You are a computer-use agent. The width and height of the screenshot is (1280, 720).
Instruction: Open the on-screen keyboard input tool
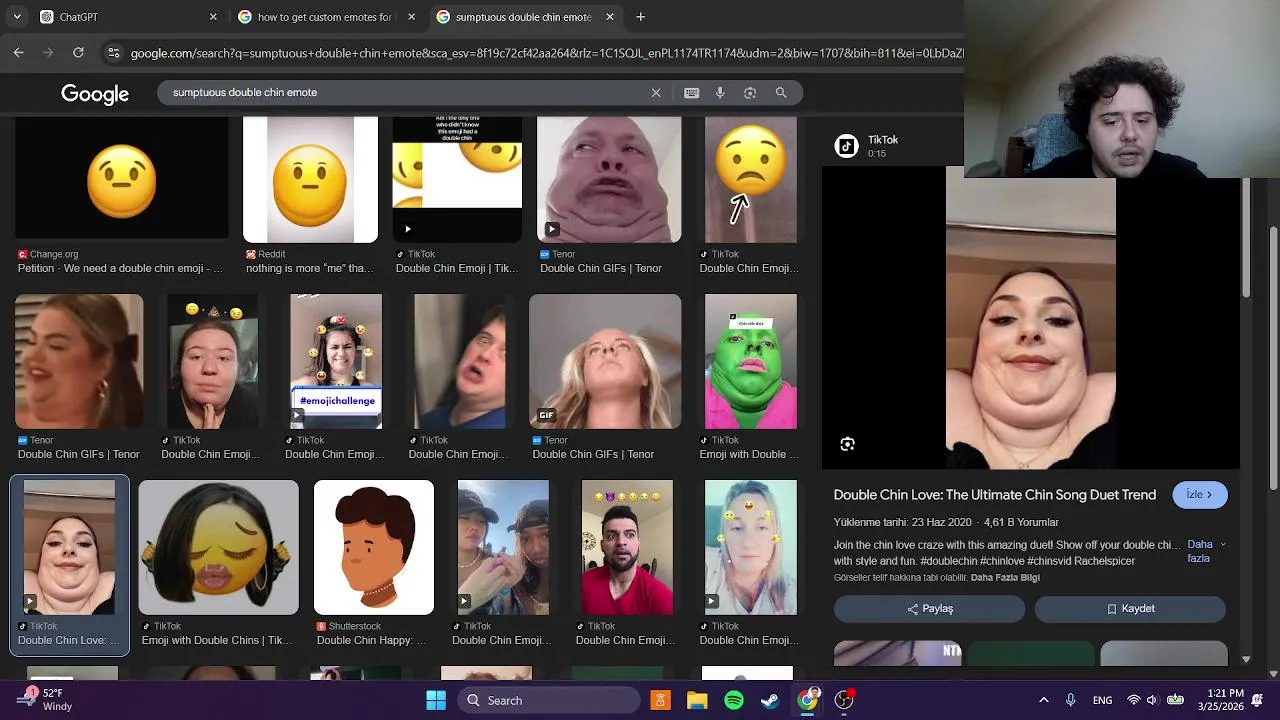click(691, 93)
